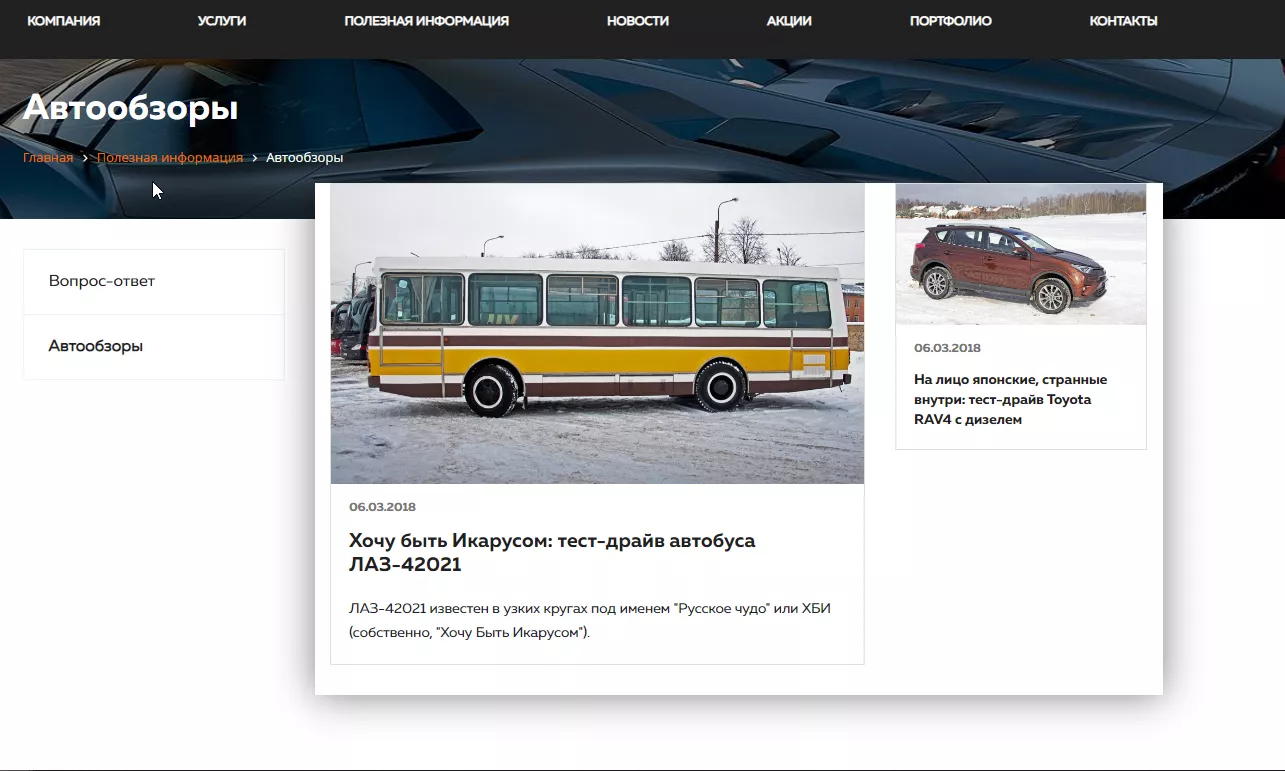1285x771 pixels.
Task: Open the ЛАЗ bus photo thumbnail
Action: pos(597,334)
